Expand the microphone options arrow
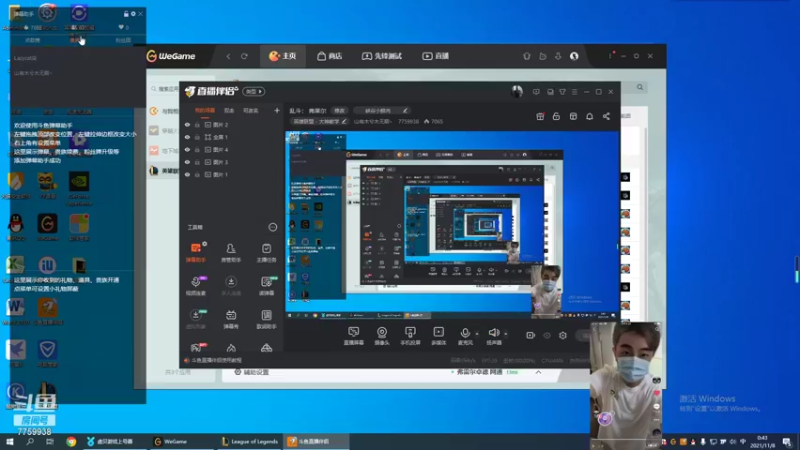This screenshot has height=450, width=800. pyautogui.click(x=477, y=334)
